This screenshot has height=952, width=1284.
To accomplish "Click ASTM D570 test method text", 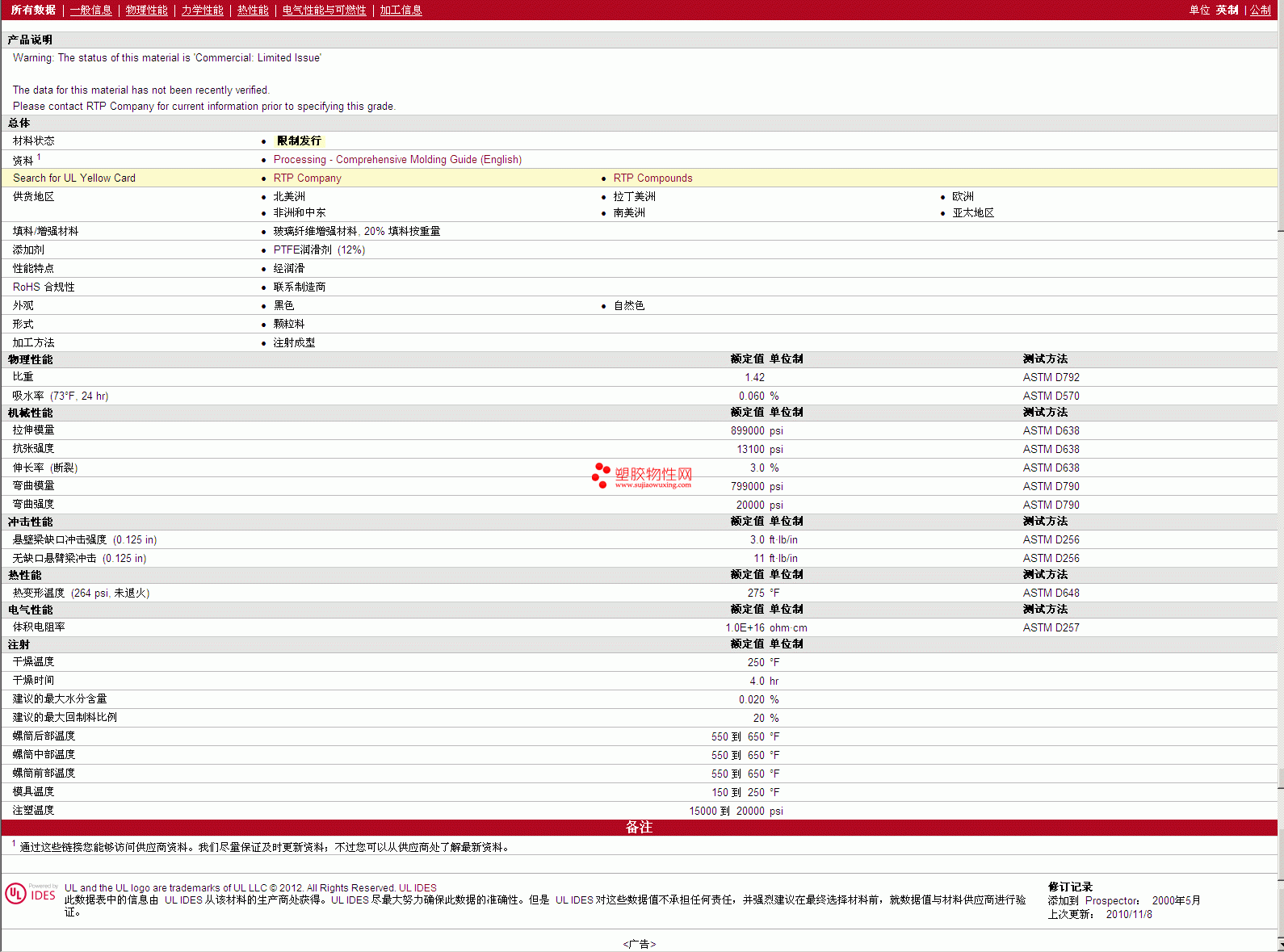I will (x=1051, y=396).
